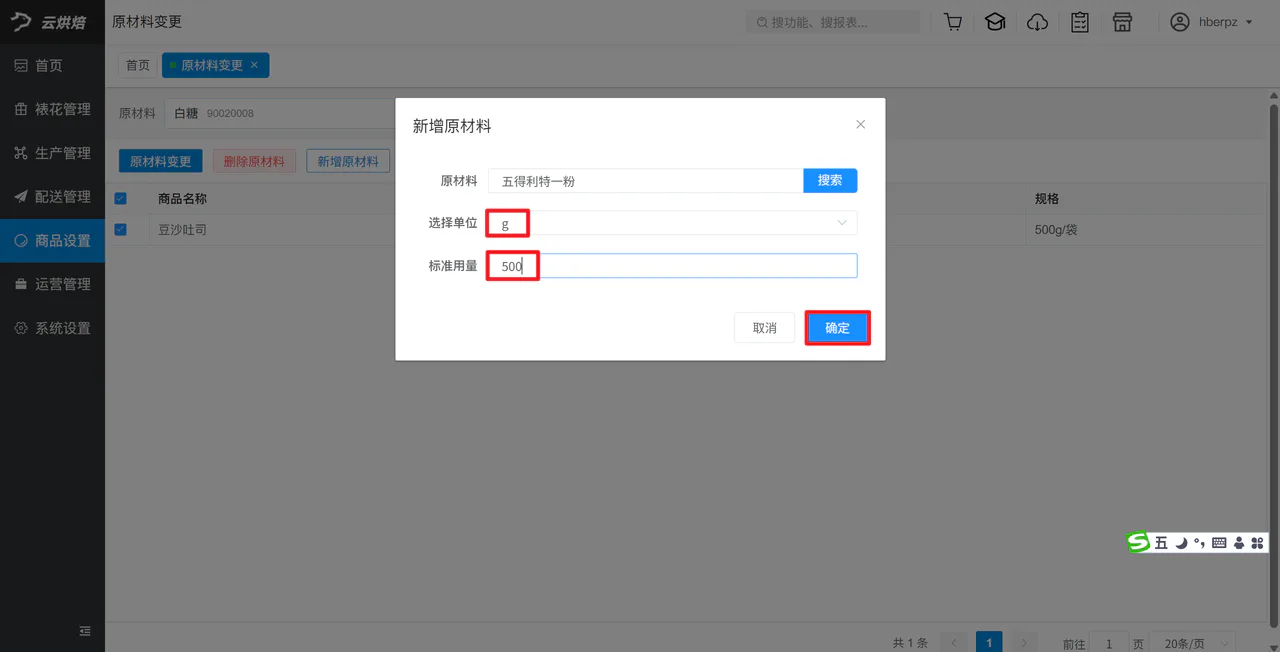Screen dimensions: 1280x652
Task: Focus the top search box 搜功能、搜报表
Action: pyautogui.click(x=833, y=22)
